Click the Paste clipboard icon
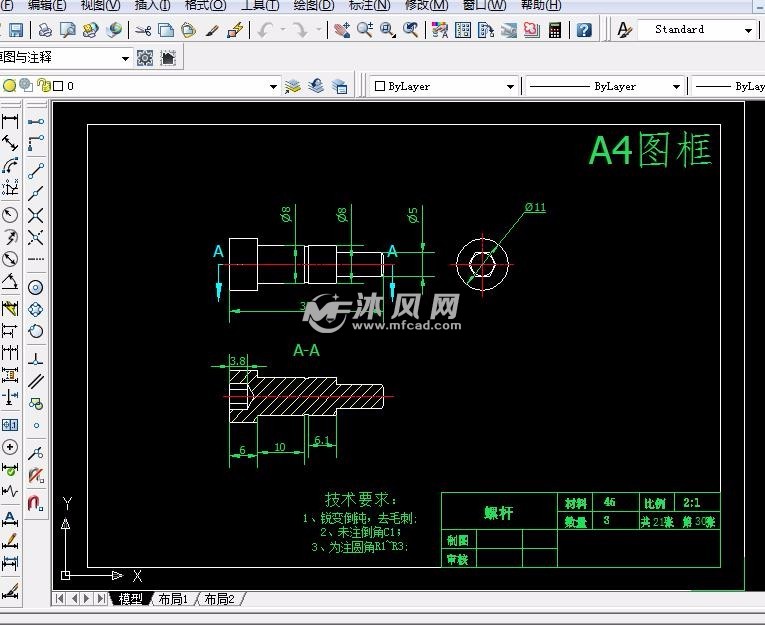The height and width of the screenshot is (626, 765). point(188,30)
